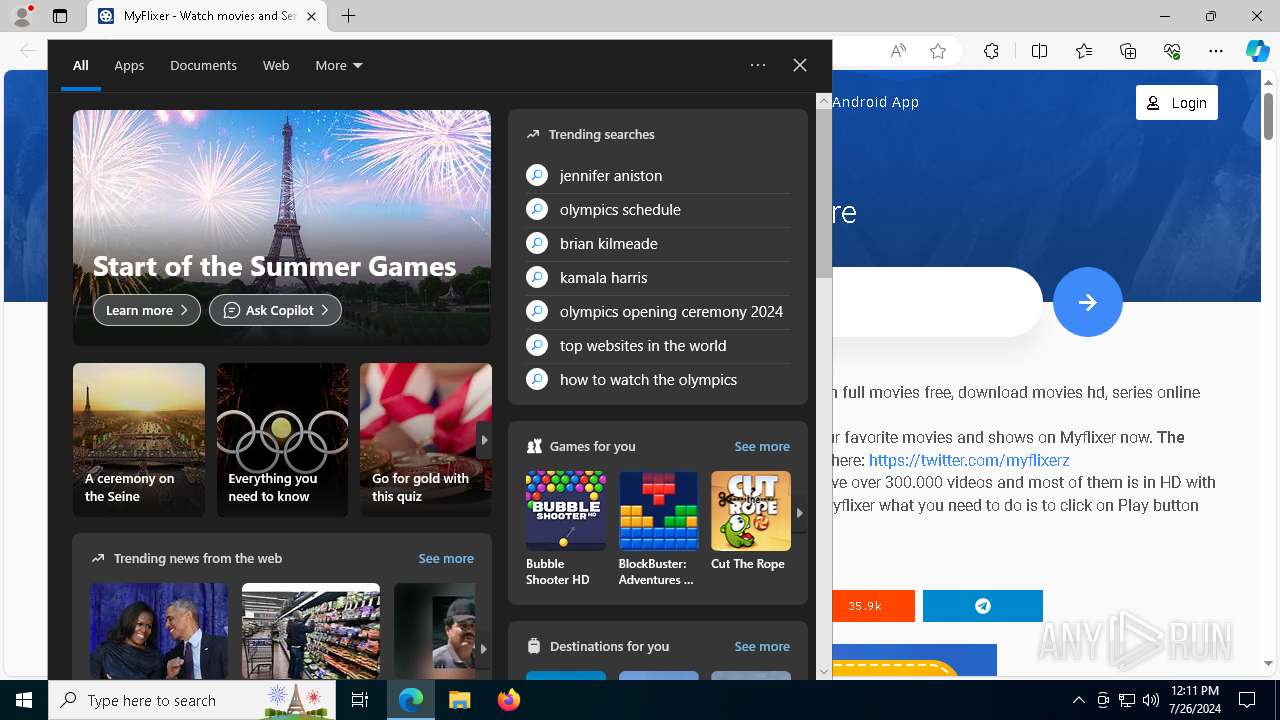Open the Favorites list
Image resolution: width=1280 pixels, height=720 pixels.
(1084, 51)
